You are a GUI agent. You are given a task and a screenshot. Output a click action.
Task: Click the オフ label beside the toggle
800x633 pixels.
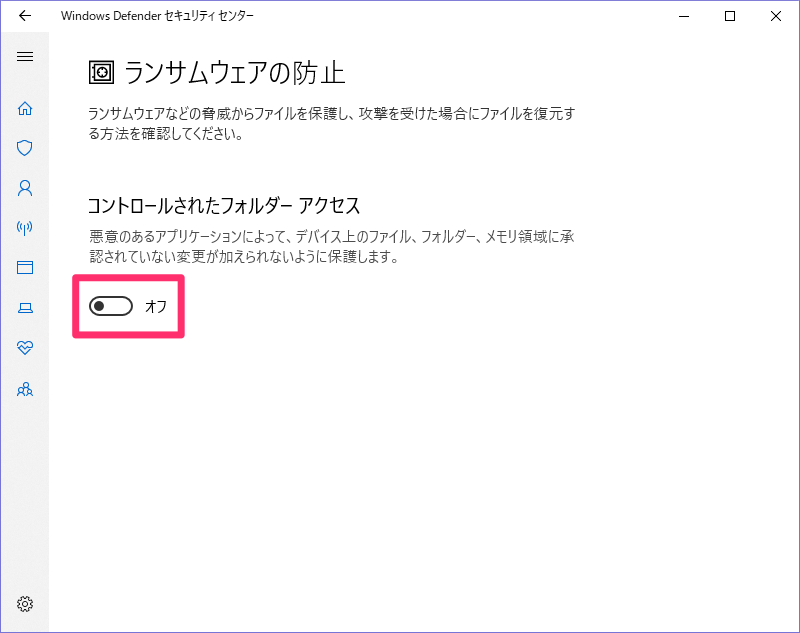click(156, 306)
